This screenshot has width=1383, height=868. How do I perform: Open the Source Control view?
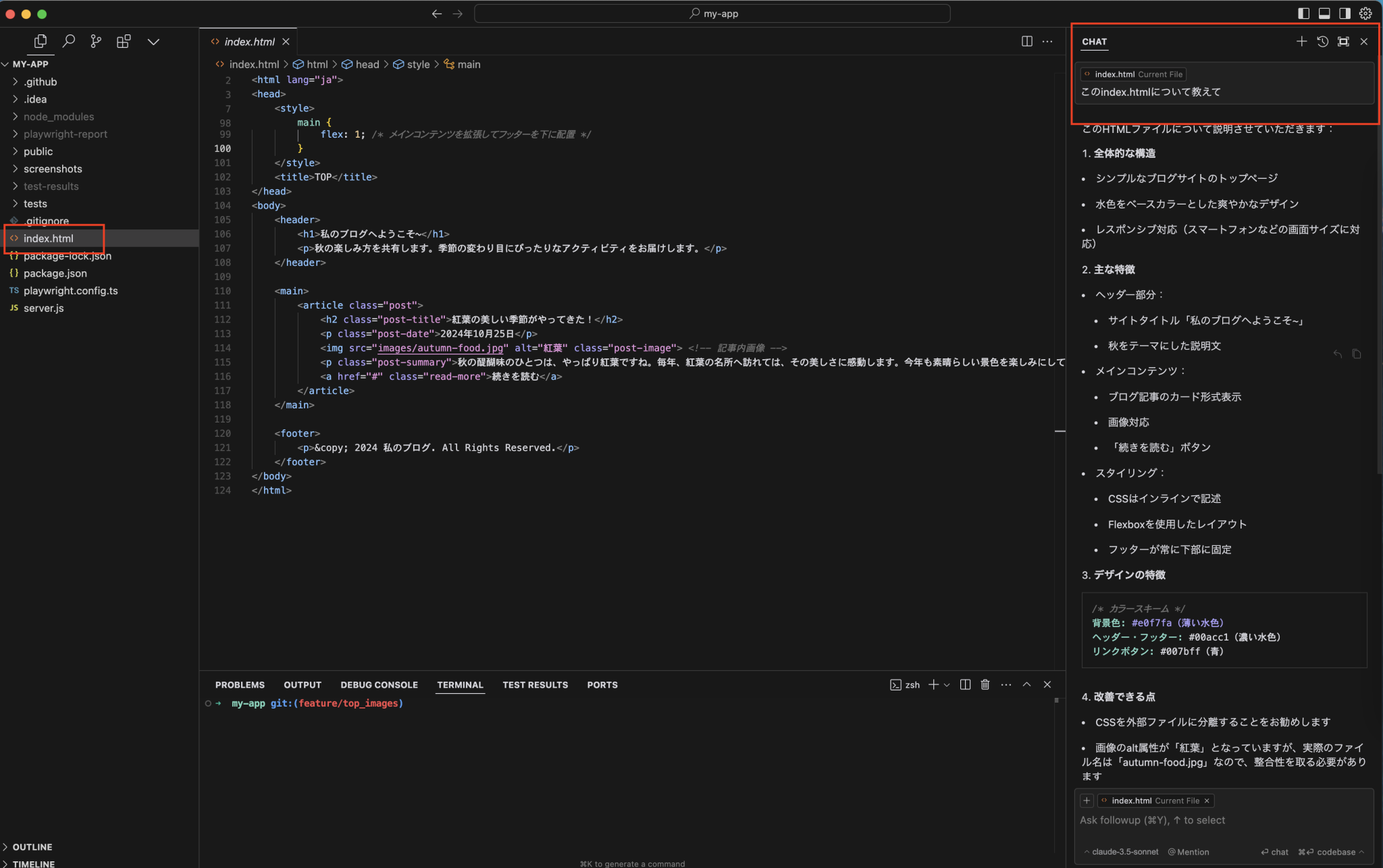coord(96,41)
